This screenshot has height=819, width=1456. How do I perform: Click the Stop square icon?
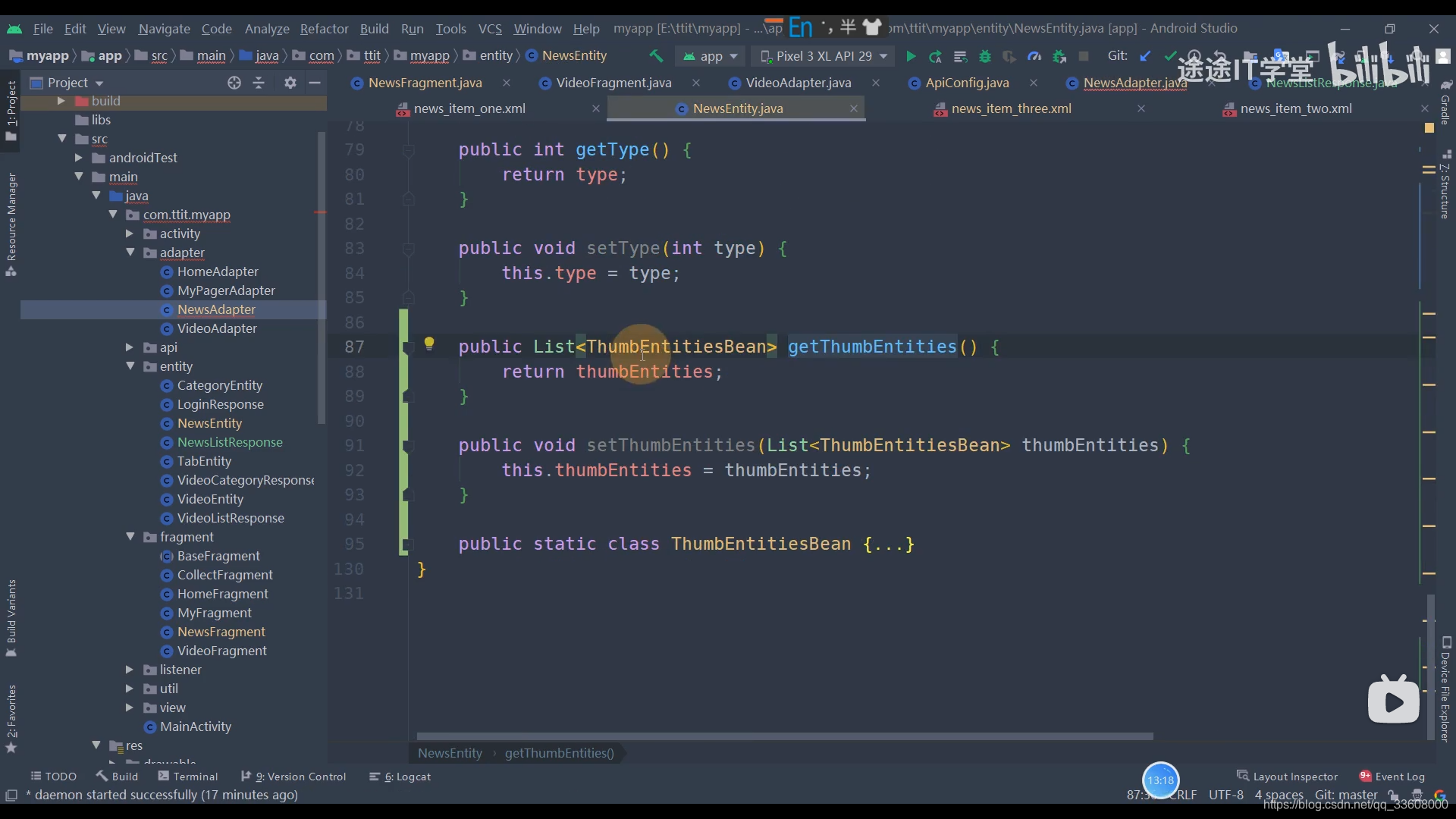pos(1084,56)
